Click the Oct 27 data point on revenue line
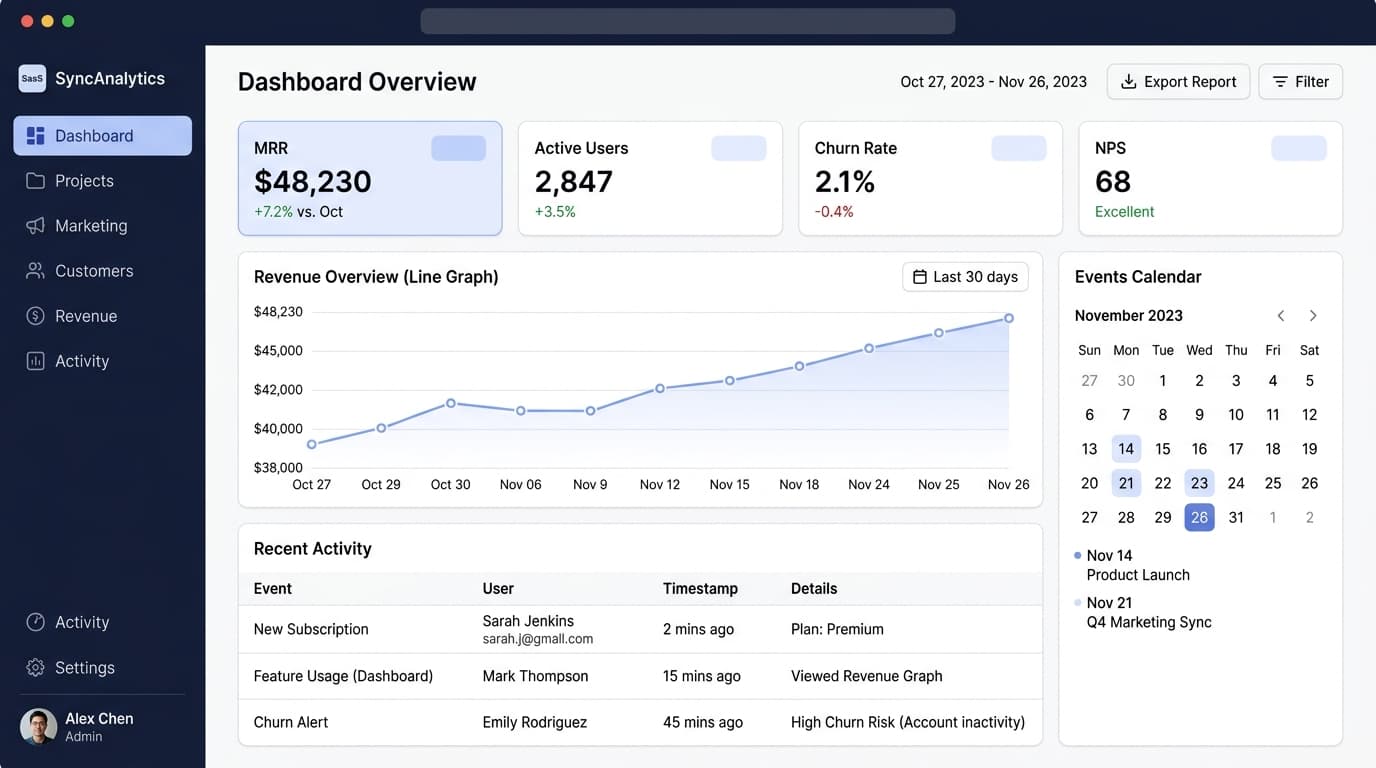1376x768 pixels. (x=312, y=444)
